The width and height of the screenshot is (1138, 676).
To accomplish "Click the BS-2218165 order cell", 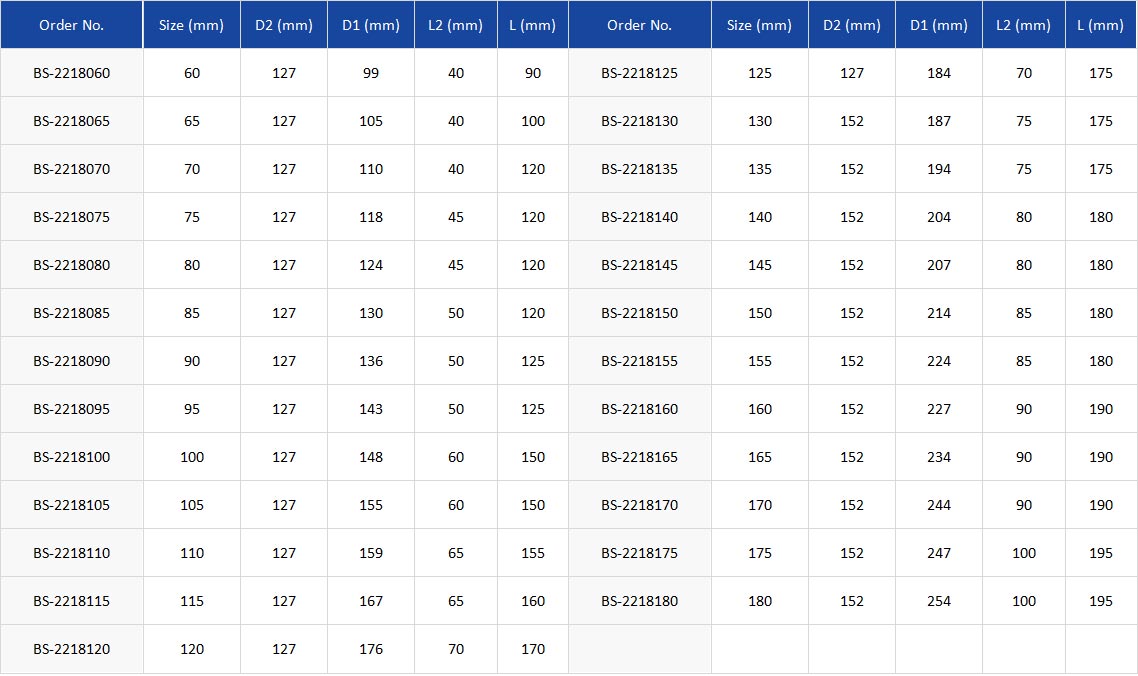I will pos(639,457).
